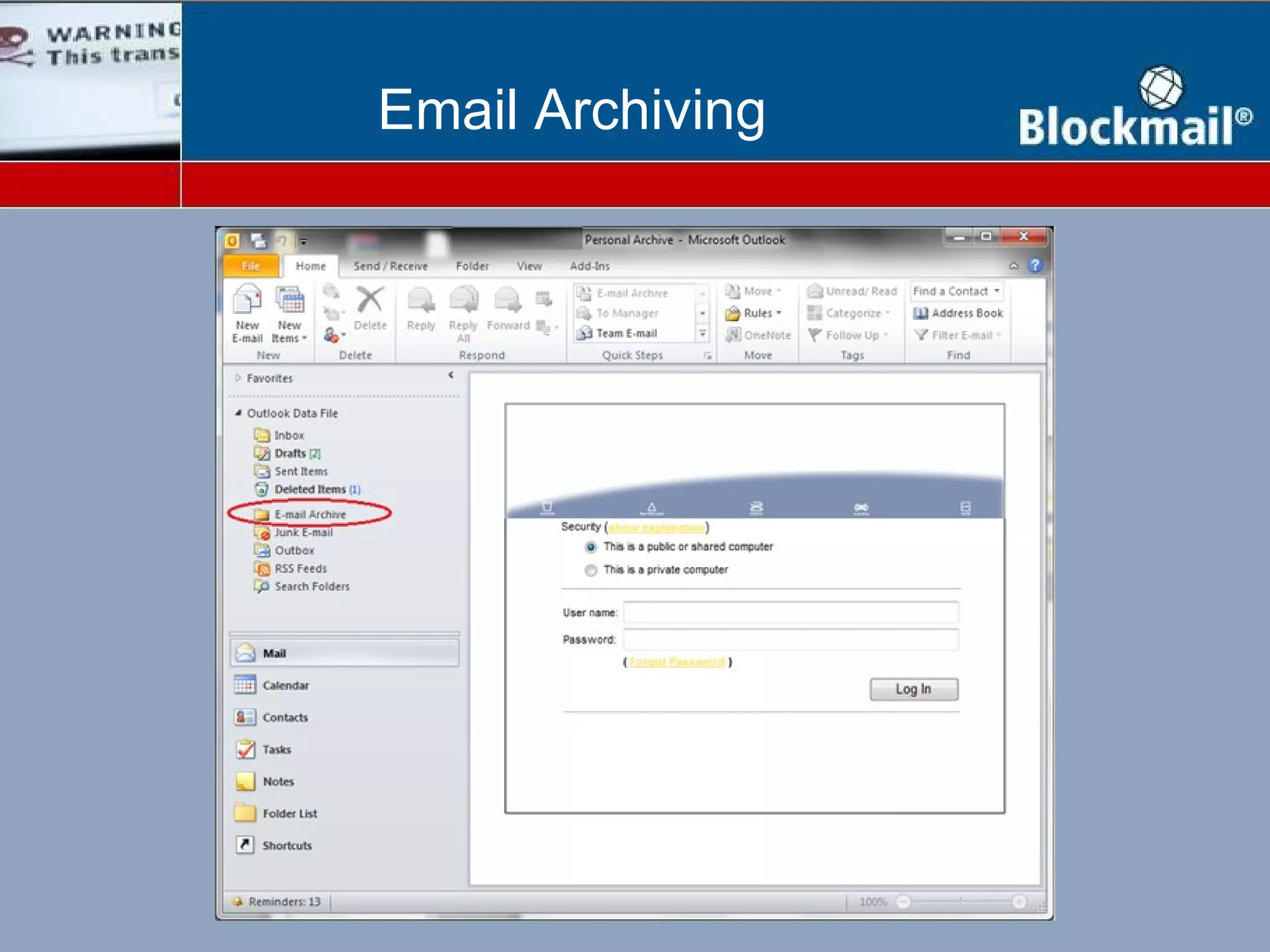
Task: Click the User name field
Action: coord(791,612)
